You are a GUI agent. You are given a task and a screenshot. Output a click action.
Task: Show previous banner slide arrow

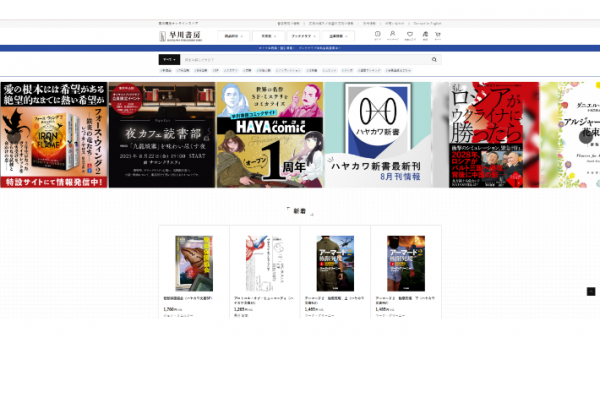tap(14, 137)
